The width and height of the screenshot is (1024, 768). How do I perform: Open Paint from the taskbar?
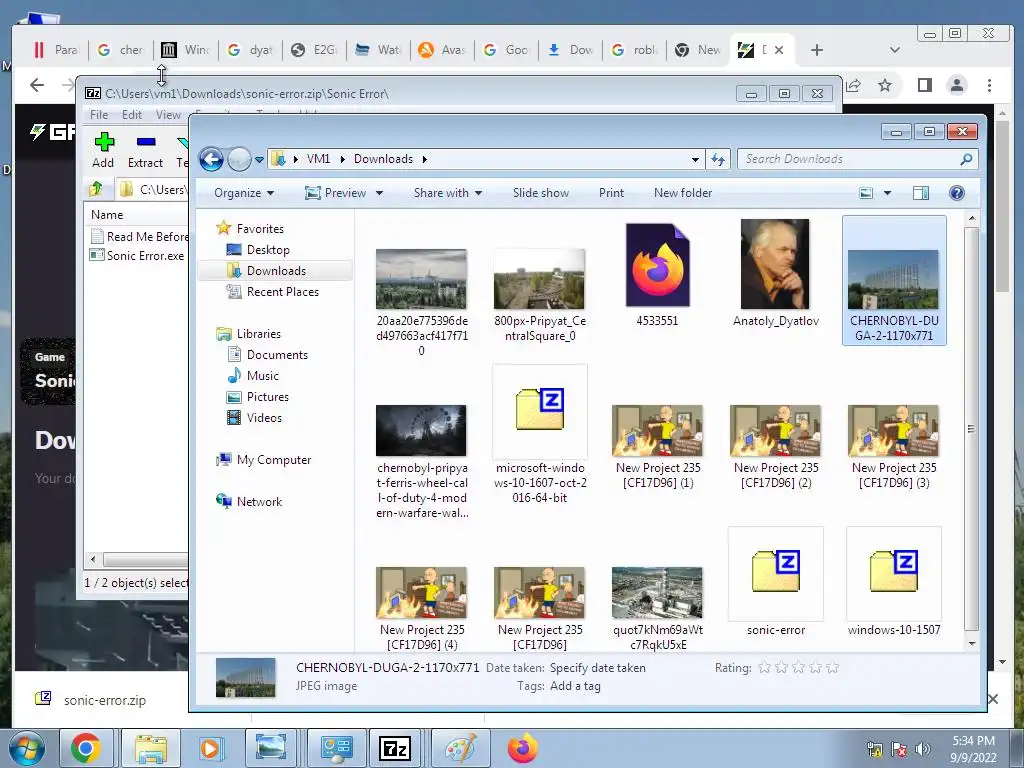point(461,748)
